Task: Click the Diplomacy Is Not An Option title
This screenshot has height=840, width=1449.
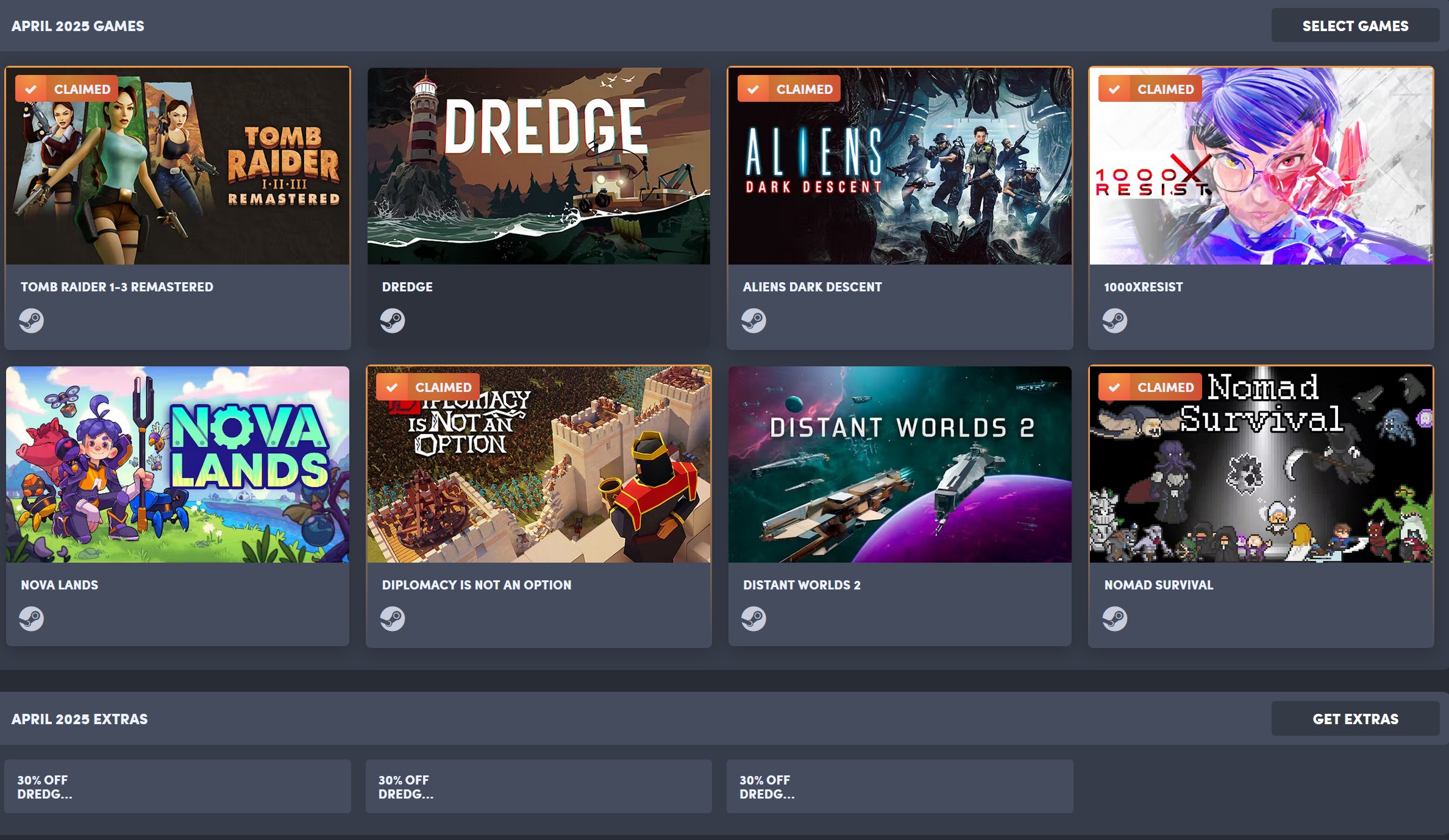Action: pos(477,585)
